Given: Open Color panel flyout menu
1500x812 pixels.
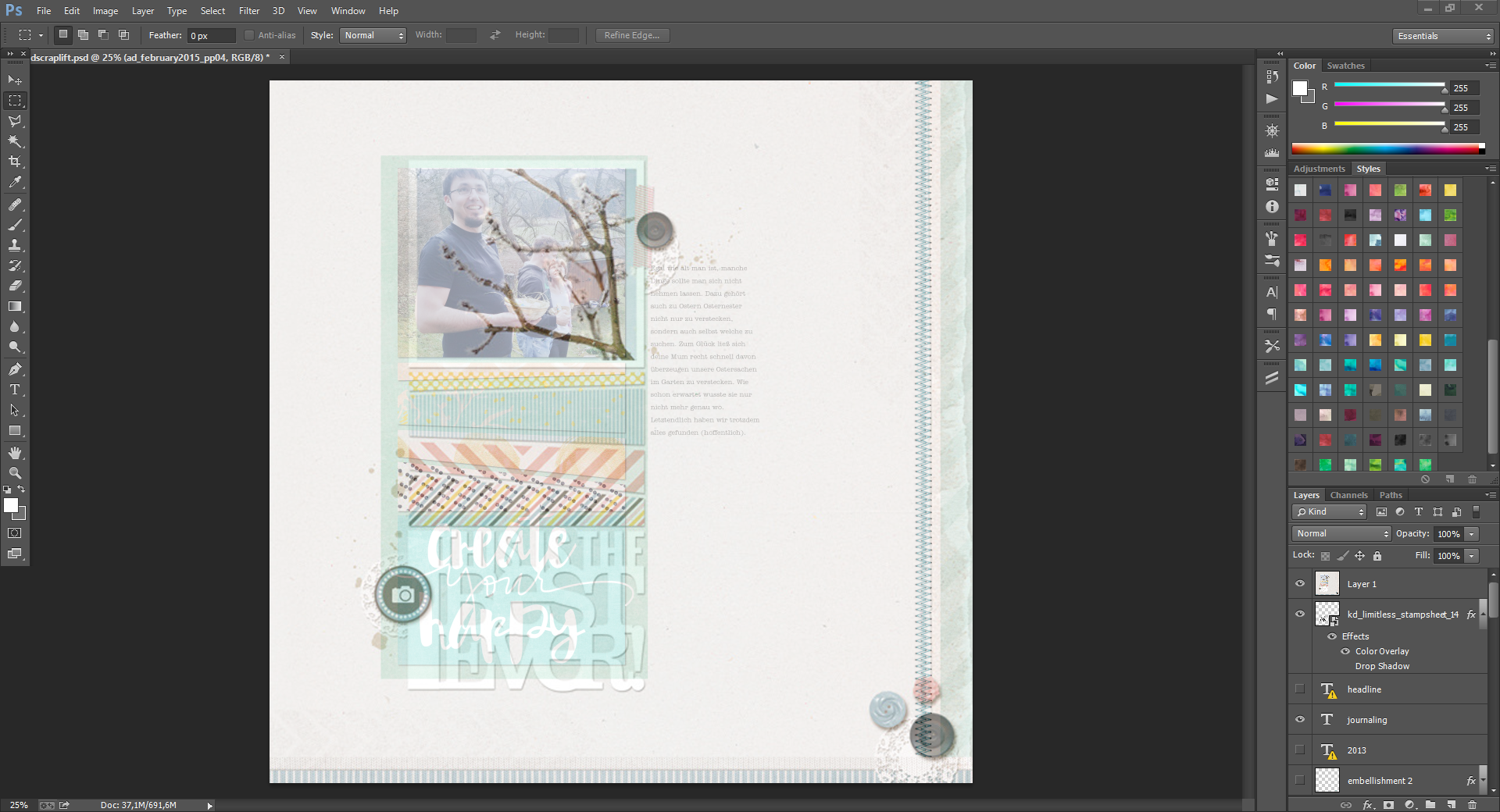Looking at the screenshot, I should [x=1491, y=66].
